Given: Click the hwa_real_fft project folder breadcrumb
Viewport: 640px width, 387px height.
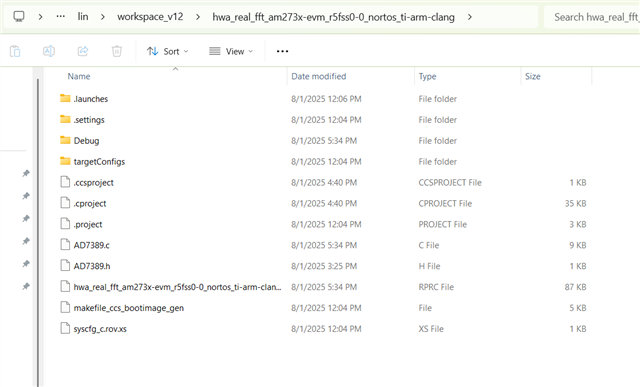Looking at the screenshot, I should point(333,17).
